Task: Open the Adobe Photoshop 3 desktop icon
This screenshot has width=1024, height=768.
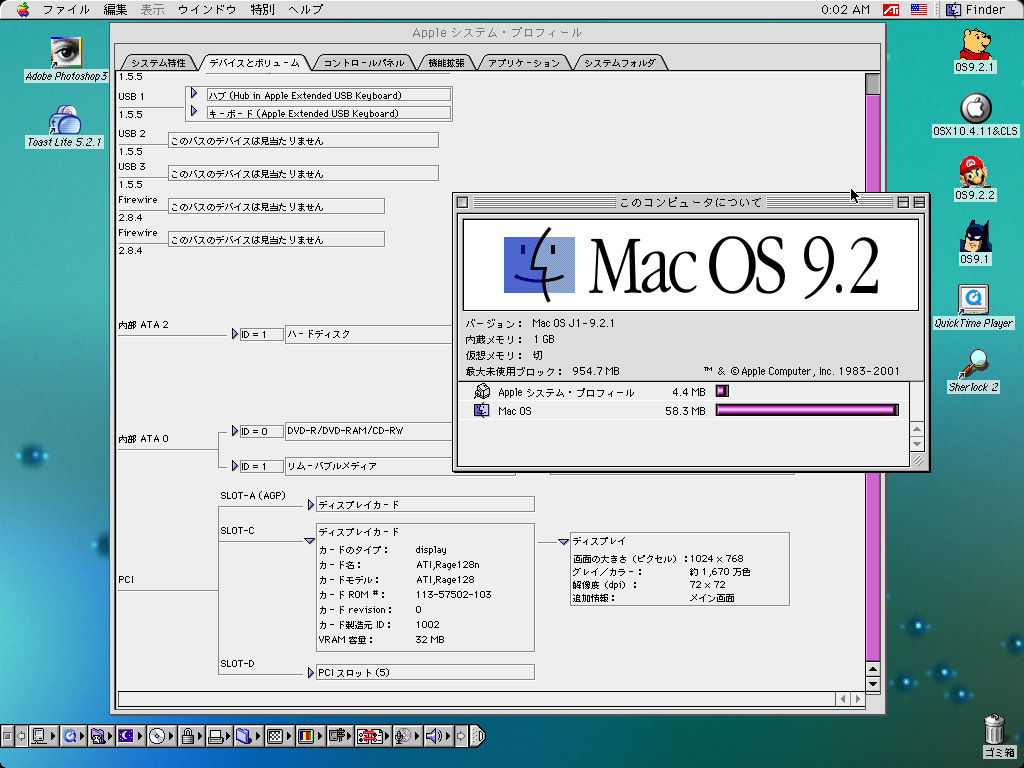Action: [66, 53]
